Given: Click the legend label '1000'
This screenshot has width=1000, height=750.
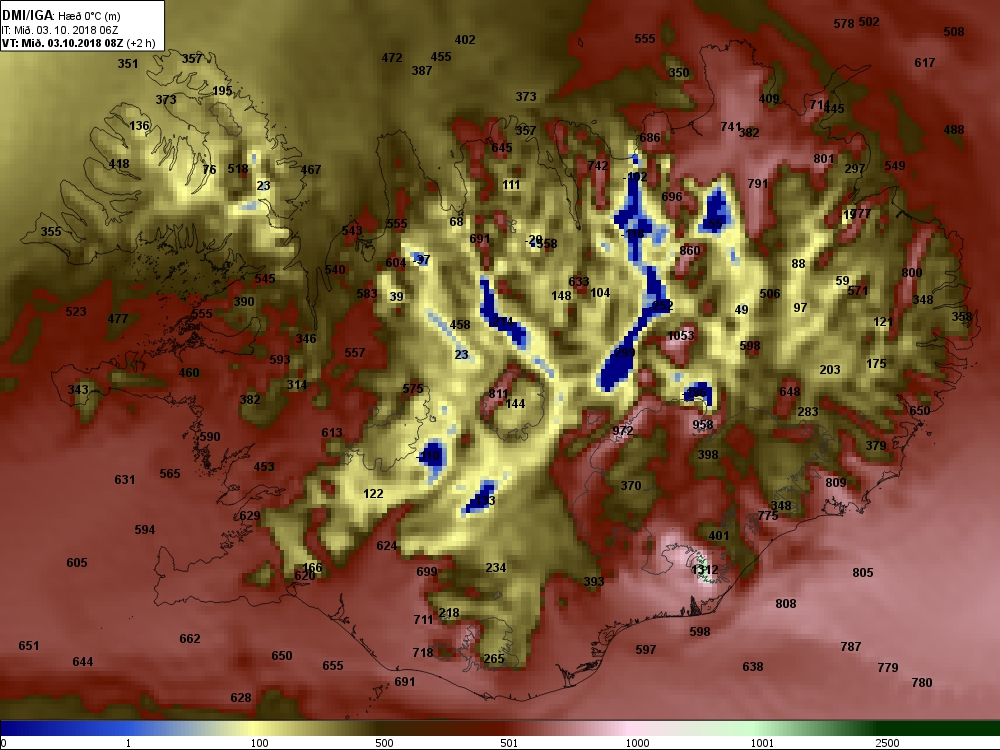Looking at the screenshot, I should click(x=637, y=743).
